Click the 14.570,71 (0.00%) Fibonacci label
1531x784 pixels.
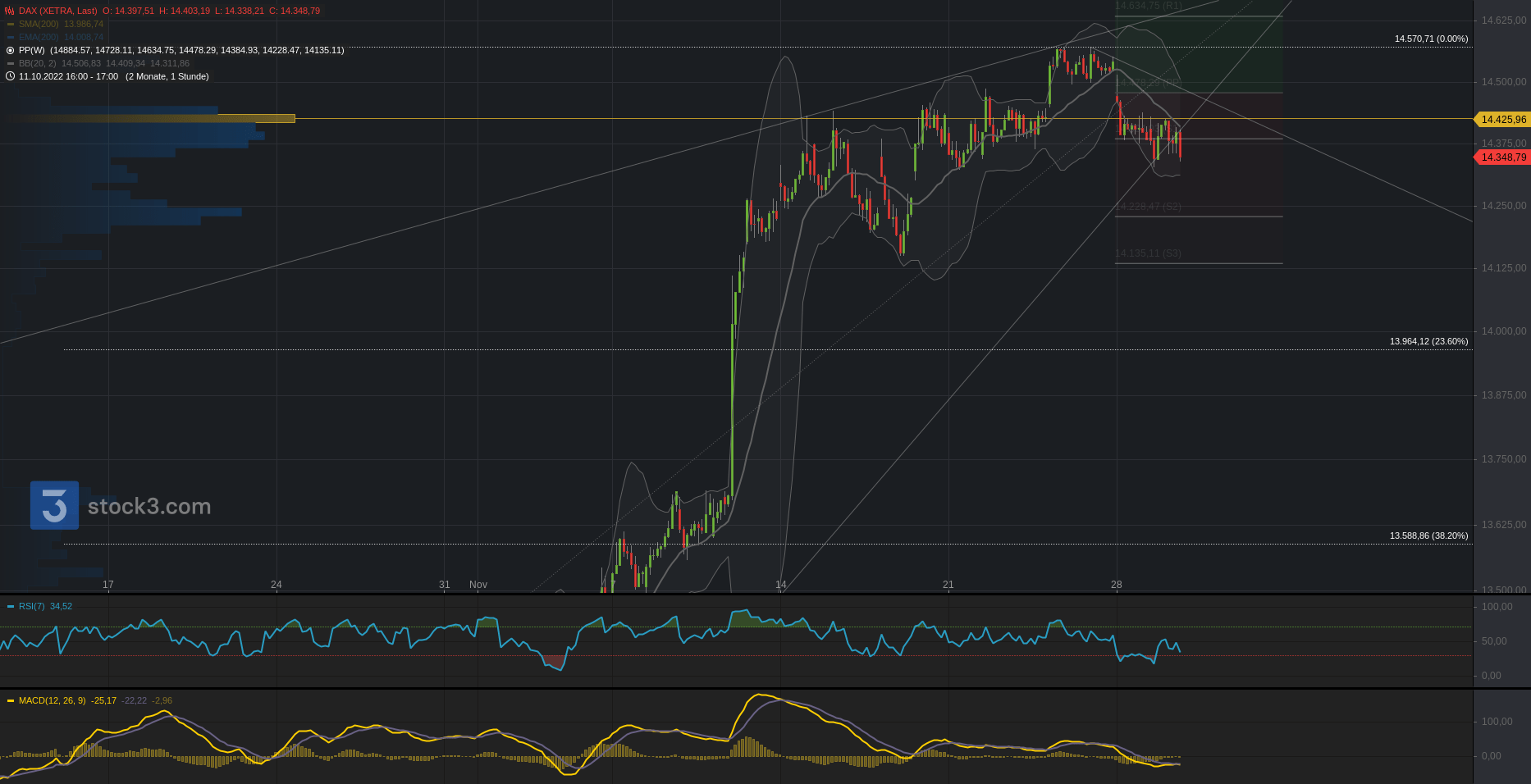coord(1431,39)
